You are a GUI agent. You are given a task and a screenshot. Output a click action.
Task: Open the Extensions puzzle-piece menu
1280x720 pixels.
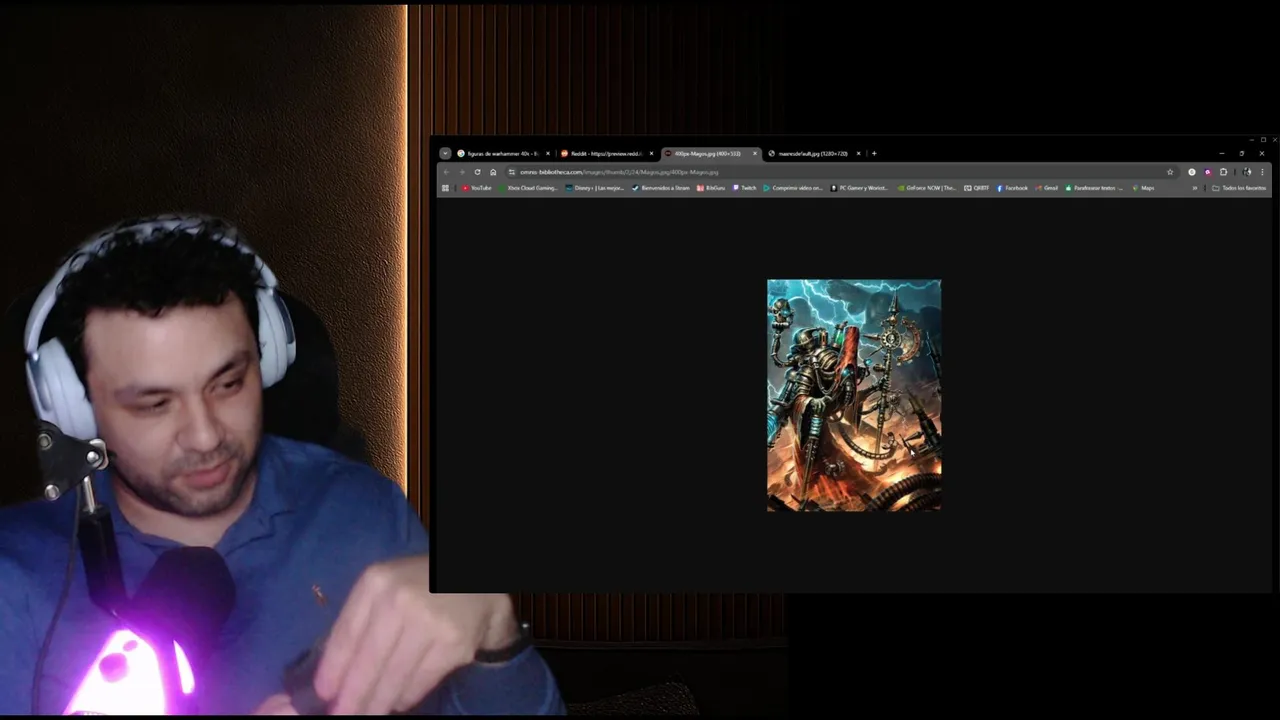click(x=1223, y=172)
